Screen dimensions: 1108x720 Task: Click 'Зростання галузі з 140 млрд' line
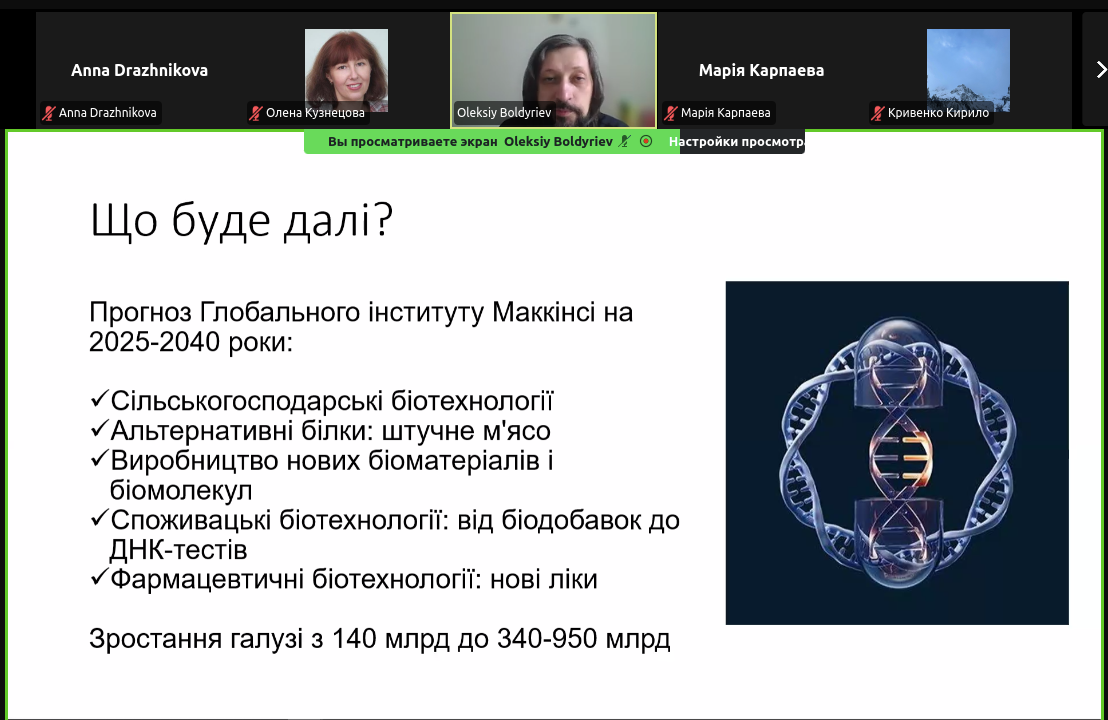coord(379,638)
